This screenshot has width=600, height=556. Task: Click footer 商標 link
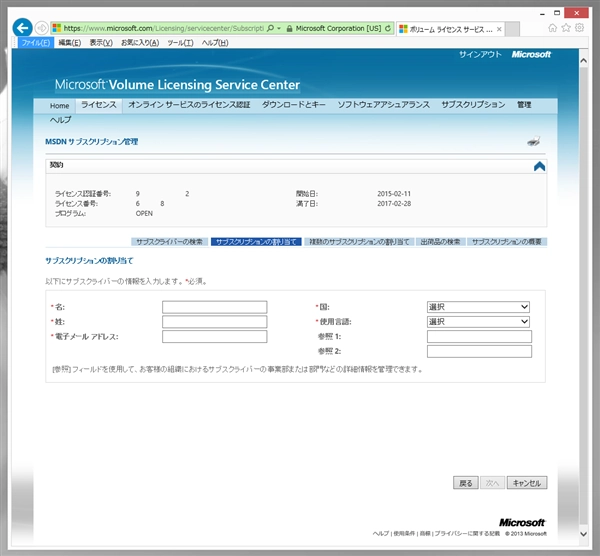(425, 533)
